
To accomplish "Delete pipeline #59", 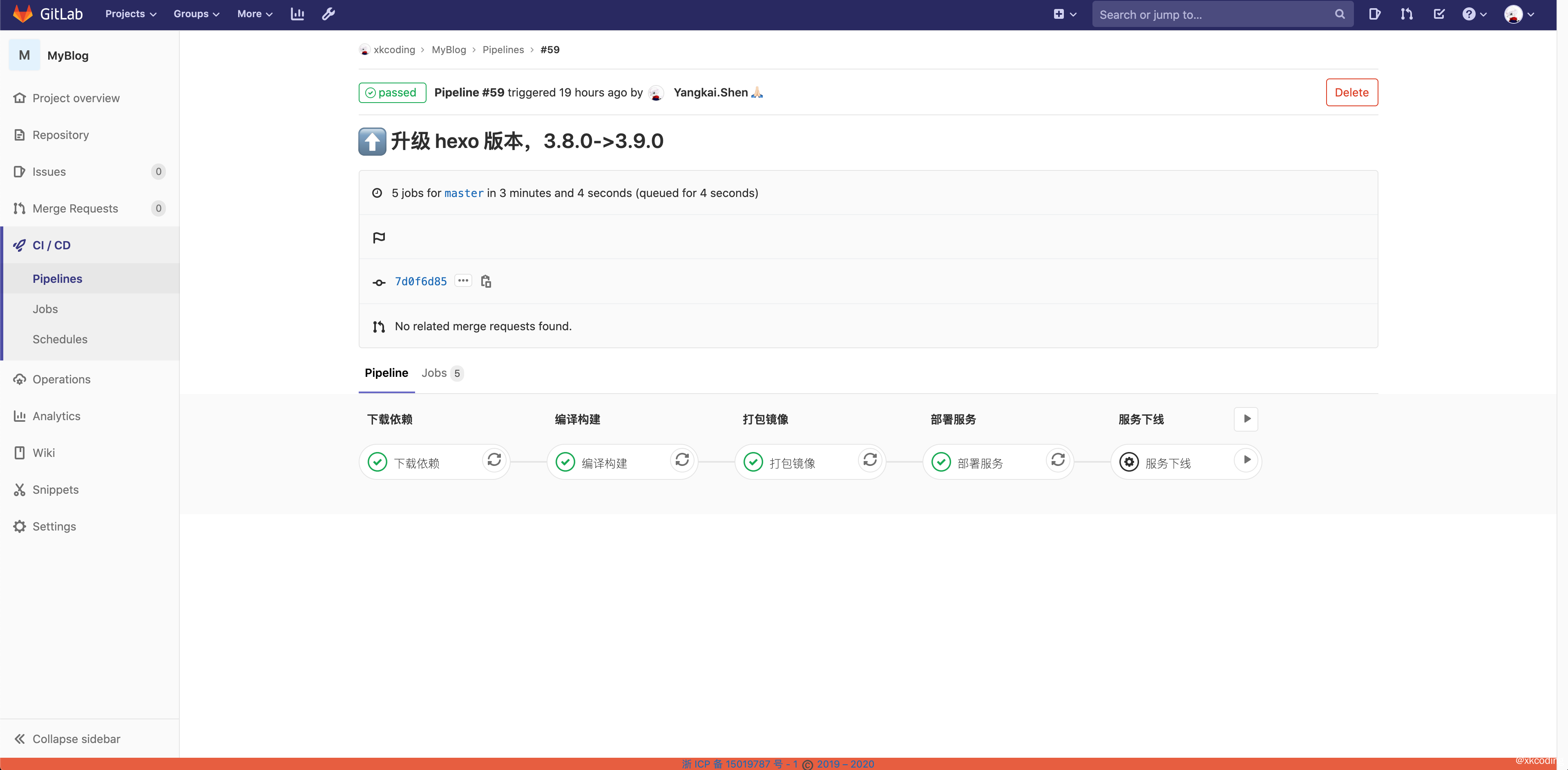I will coord(1351,92).
